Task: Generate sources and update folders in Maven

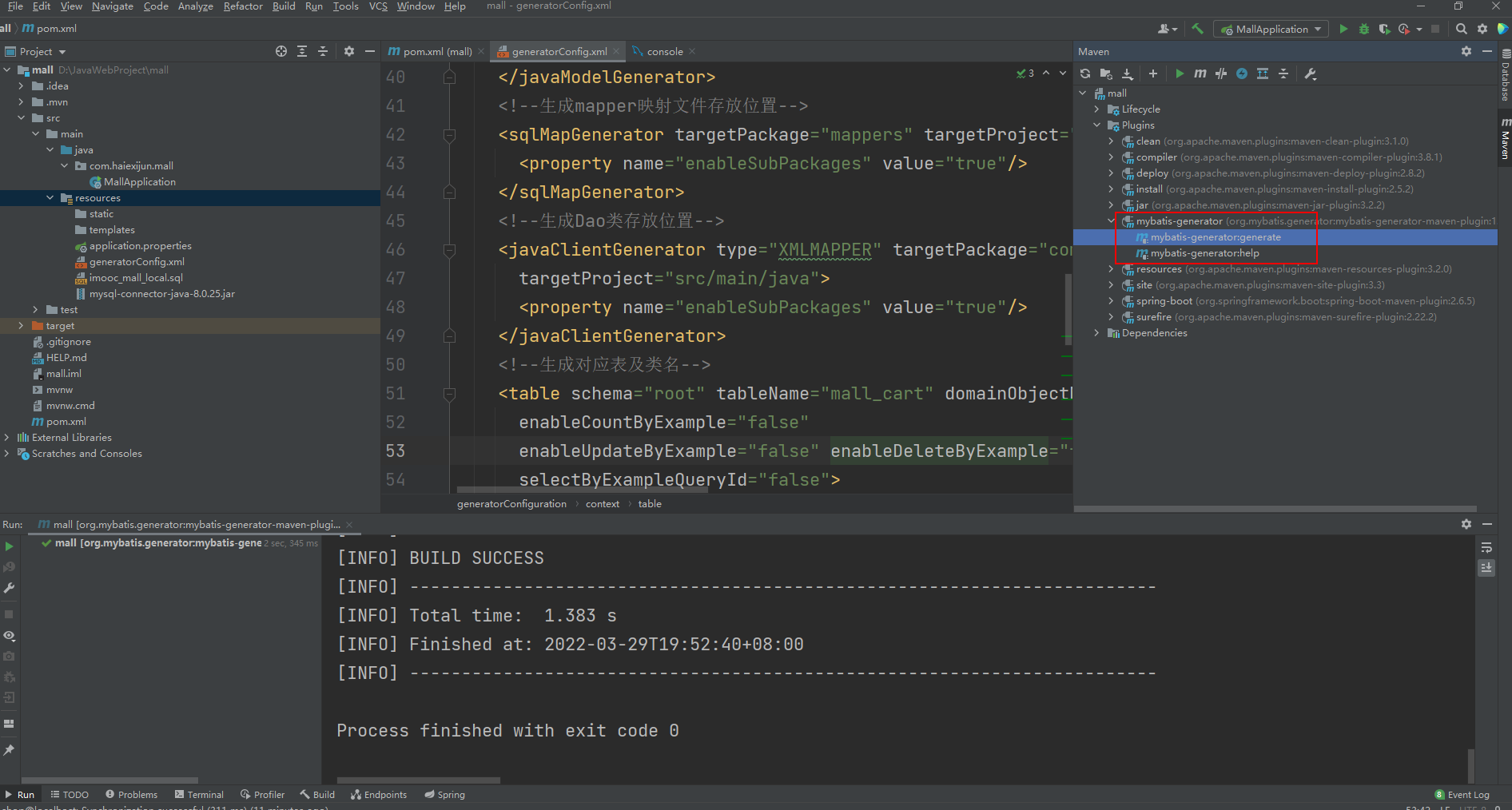Action: click(x=1106, y=73)
